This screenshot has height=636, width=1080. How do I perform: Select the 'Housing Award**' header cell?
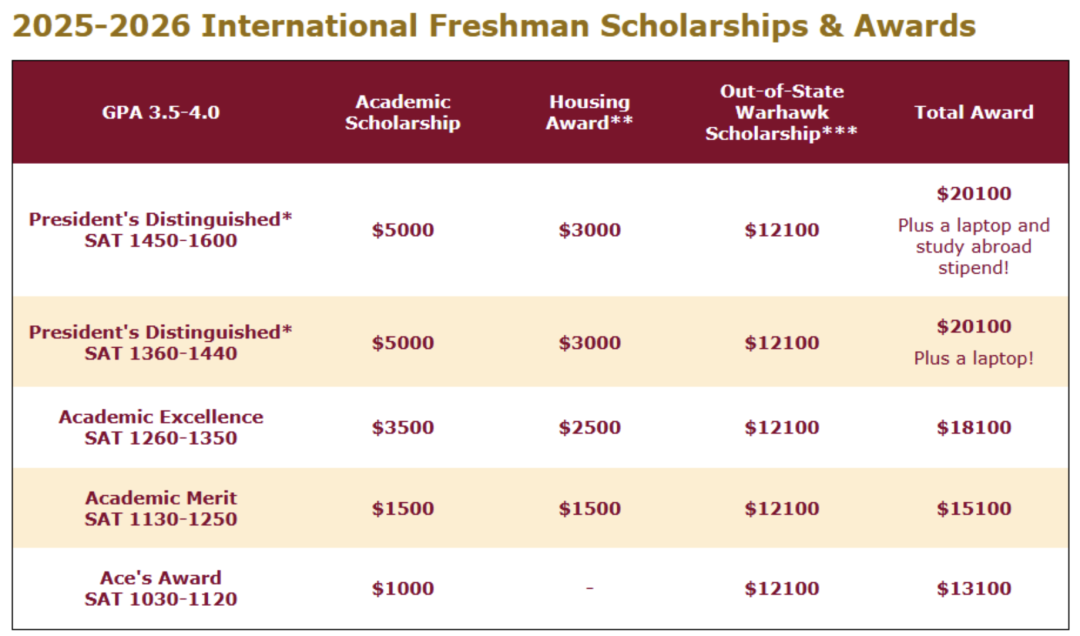590,112
